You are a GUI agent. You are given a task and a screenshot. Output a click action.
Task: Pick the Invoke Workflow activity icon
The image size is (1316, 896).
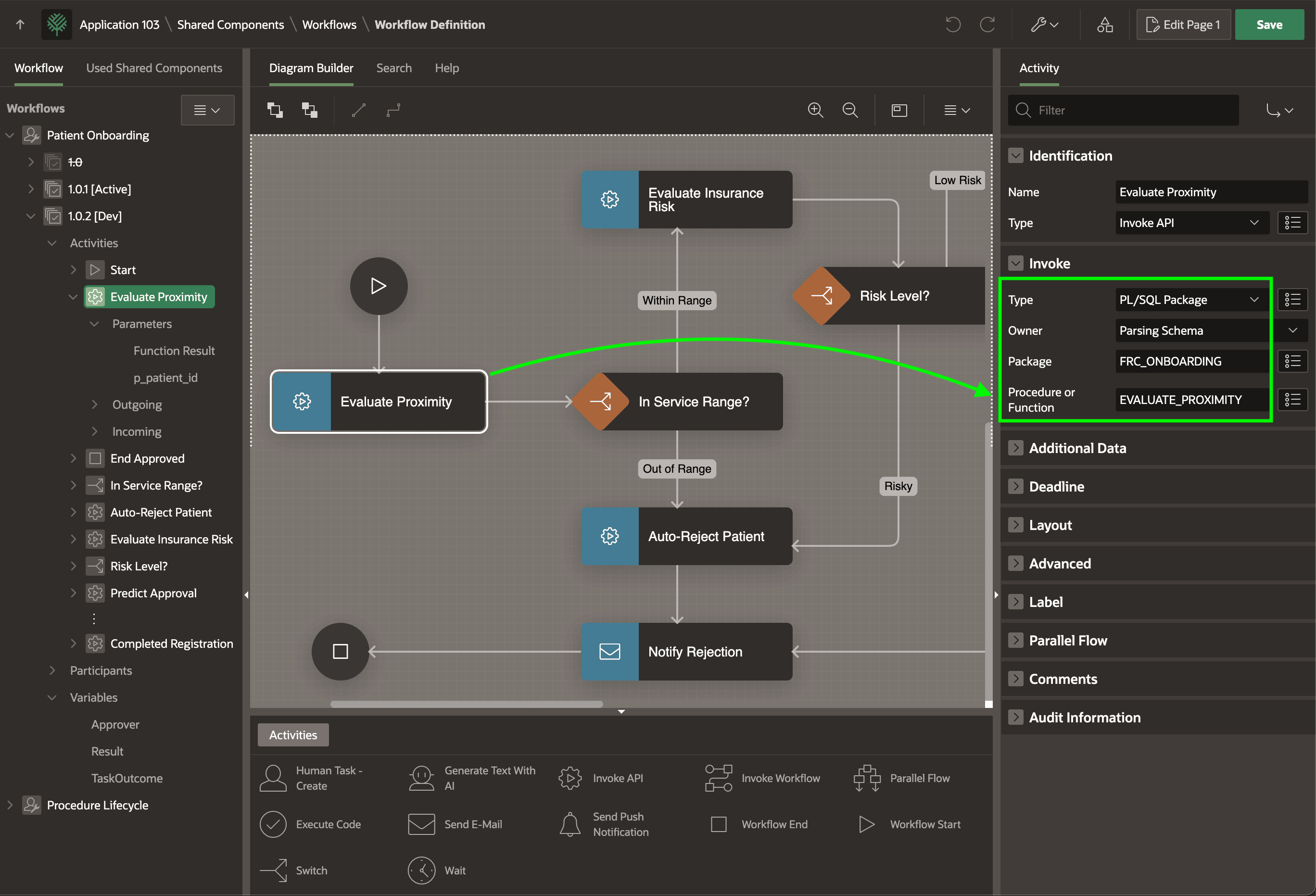(x=719, y=778)
